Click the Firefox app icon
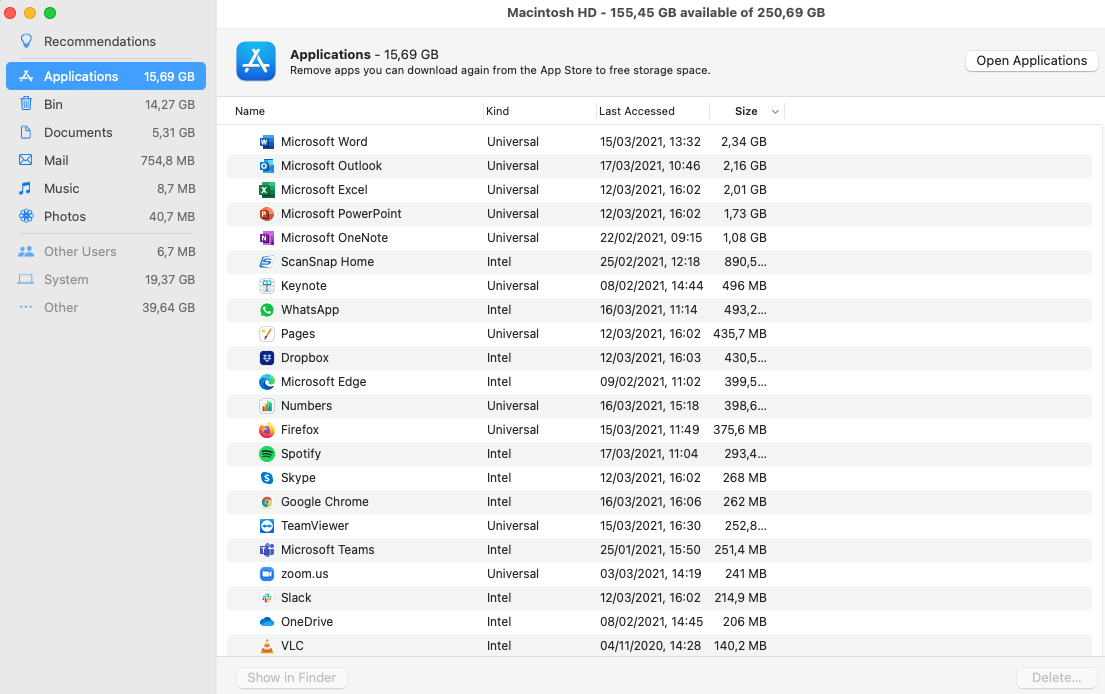The height and width of the screenshot is (694, 1105). pos(266,429)
